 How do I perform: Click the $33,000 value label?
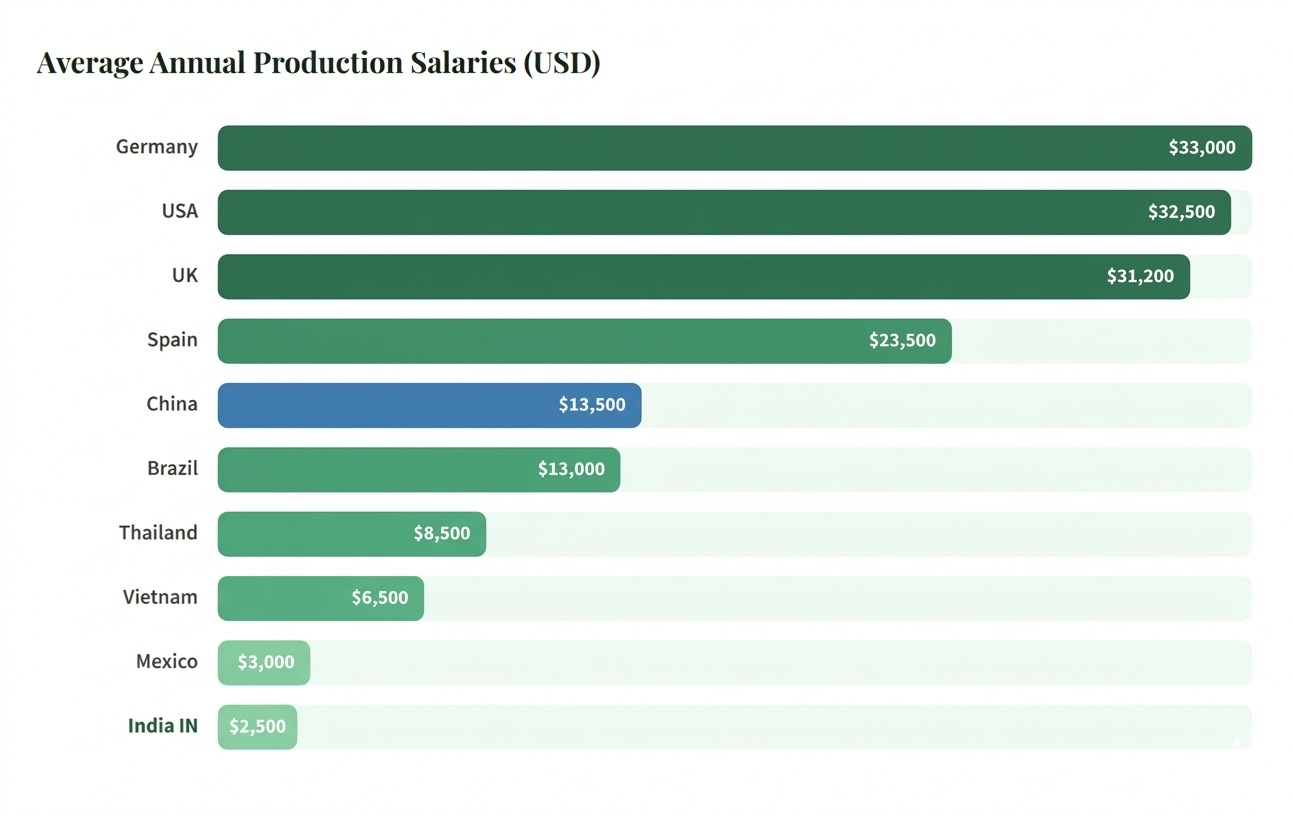[1201, 148]
